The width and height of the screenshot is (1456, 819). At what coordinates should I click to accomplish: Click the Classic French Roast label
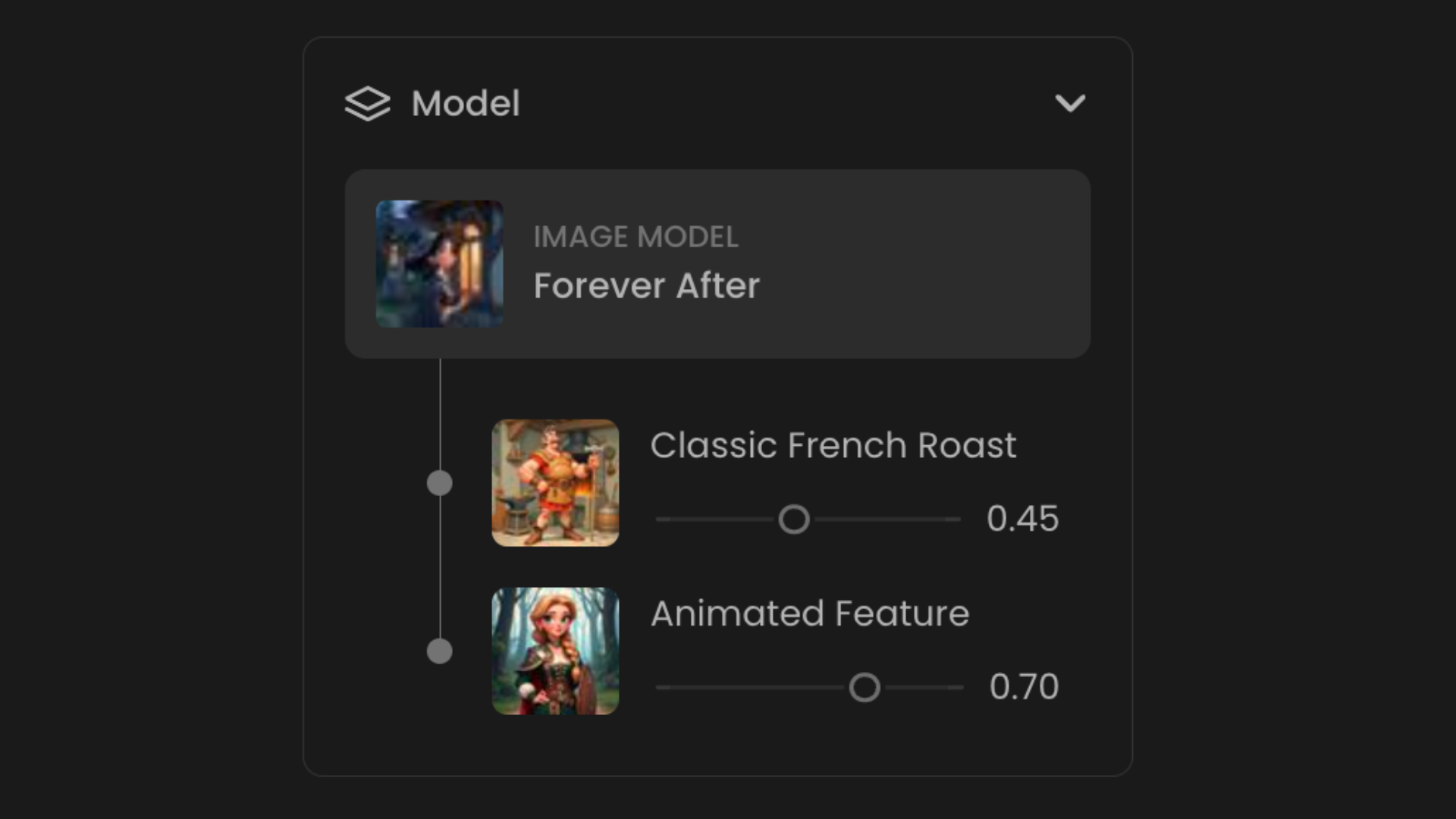[833, 445]
